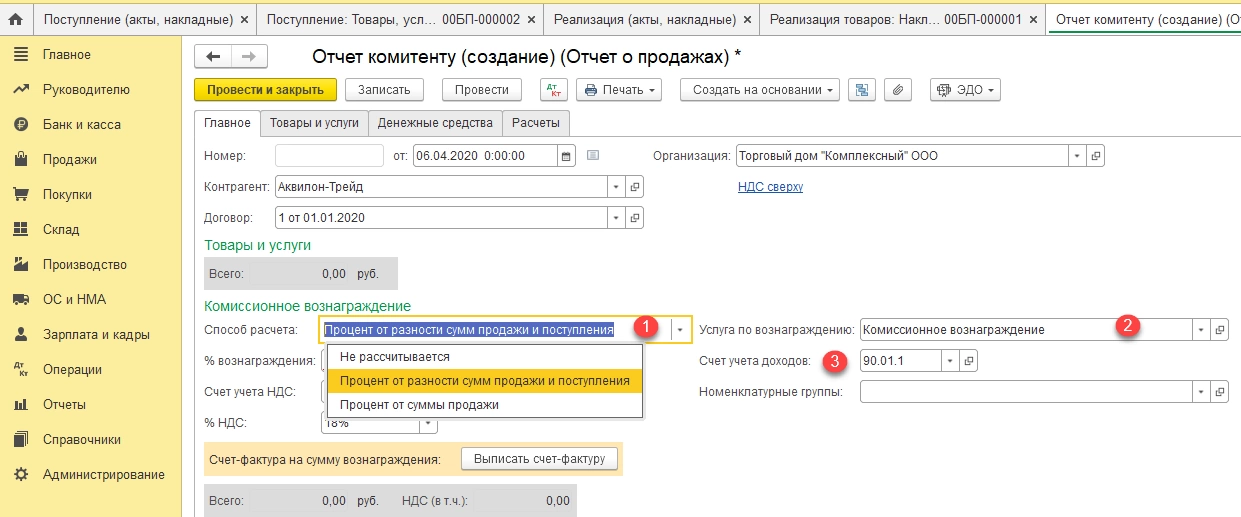Open Справочники section in sidebar

point(81,439)
